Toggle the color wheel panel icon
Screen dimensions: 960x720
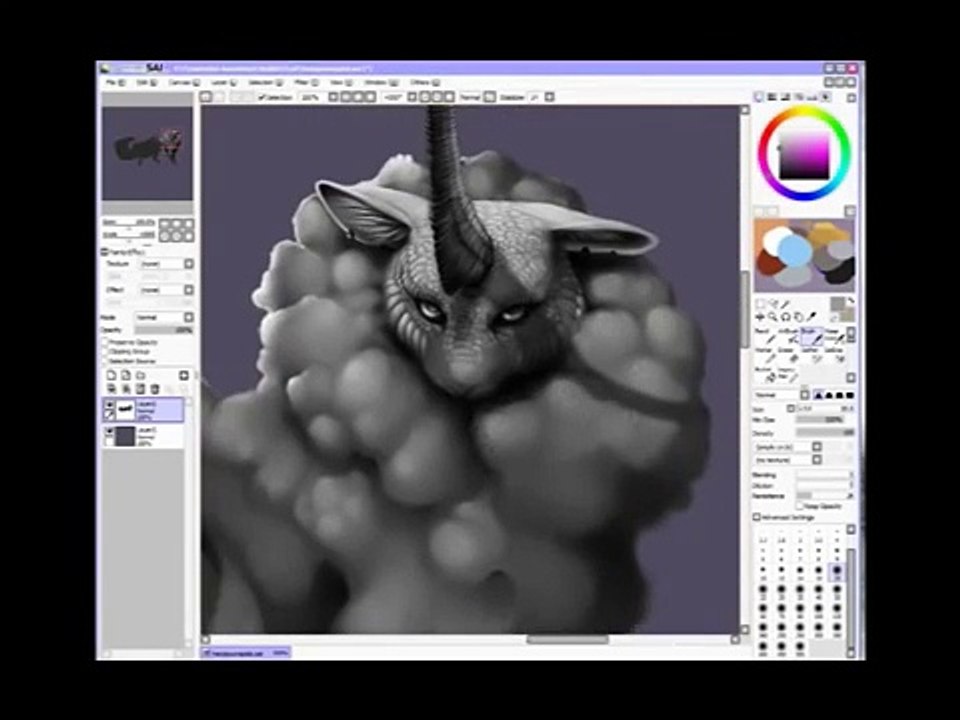pyautogui.click(x=760, y=97)
